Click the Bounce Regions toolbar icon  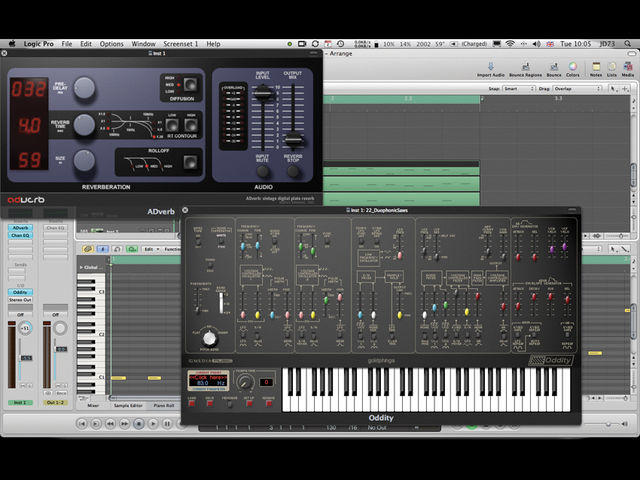526,67
